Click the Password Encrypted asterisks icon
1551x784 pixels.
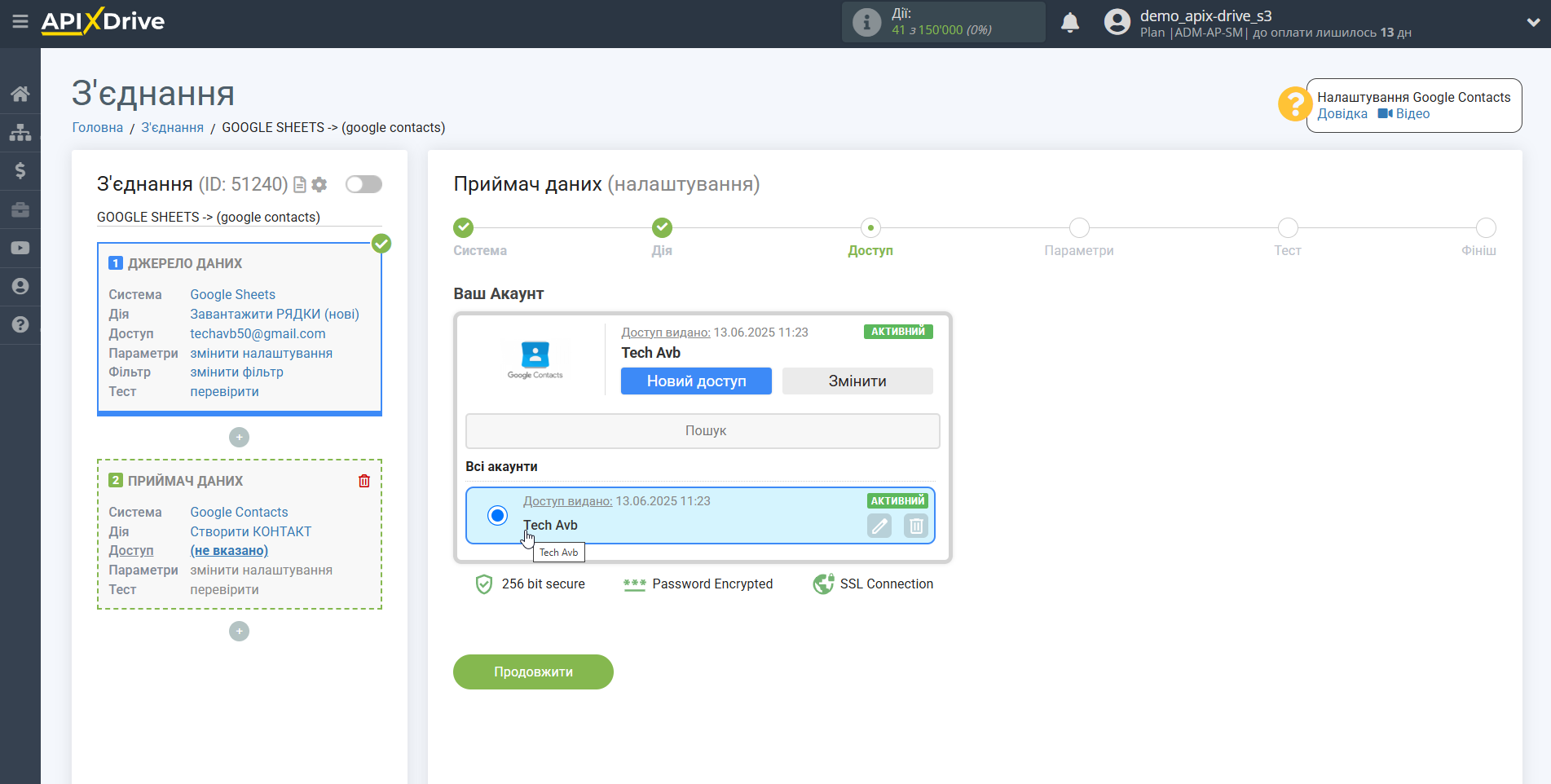click(x=635, y=584)
